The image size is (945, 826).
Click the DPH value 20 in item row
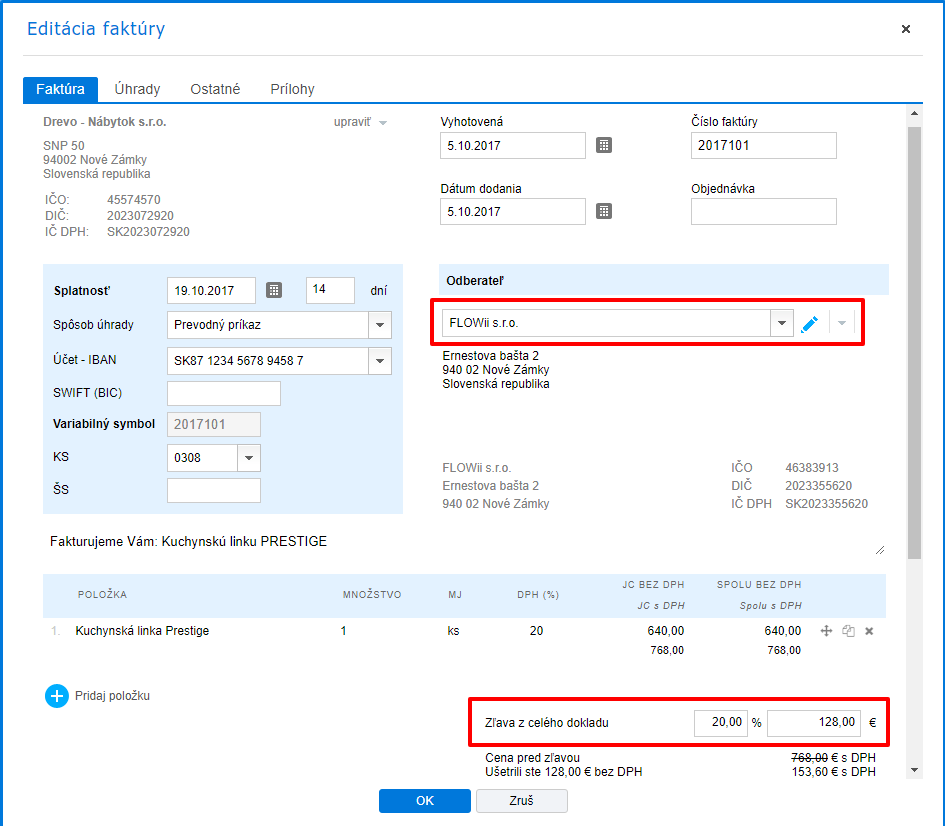pos(536,631)
